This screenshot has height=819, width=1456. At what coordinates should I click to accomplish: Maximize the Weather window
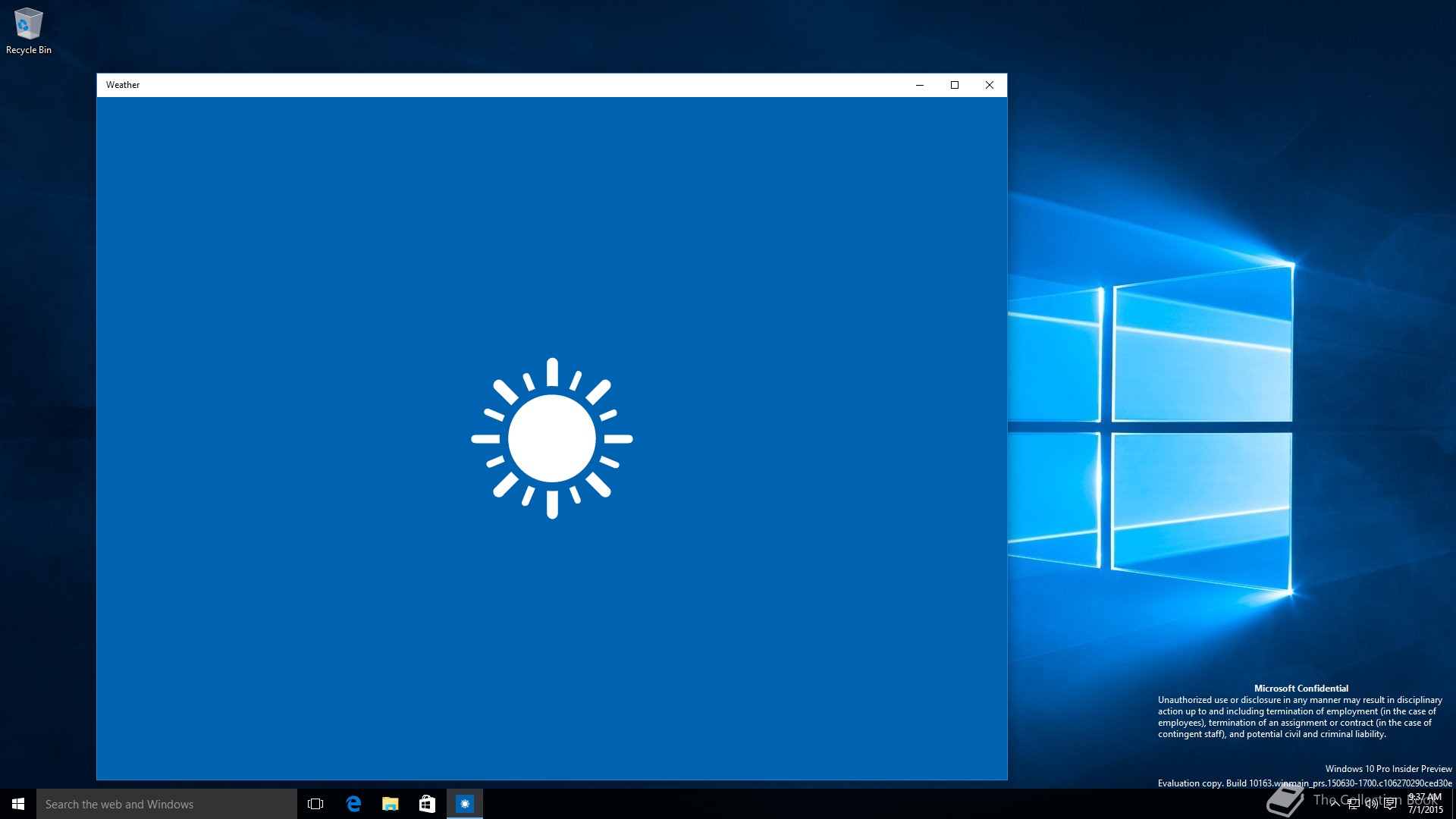955,85
